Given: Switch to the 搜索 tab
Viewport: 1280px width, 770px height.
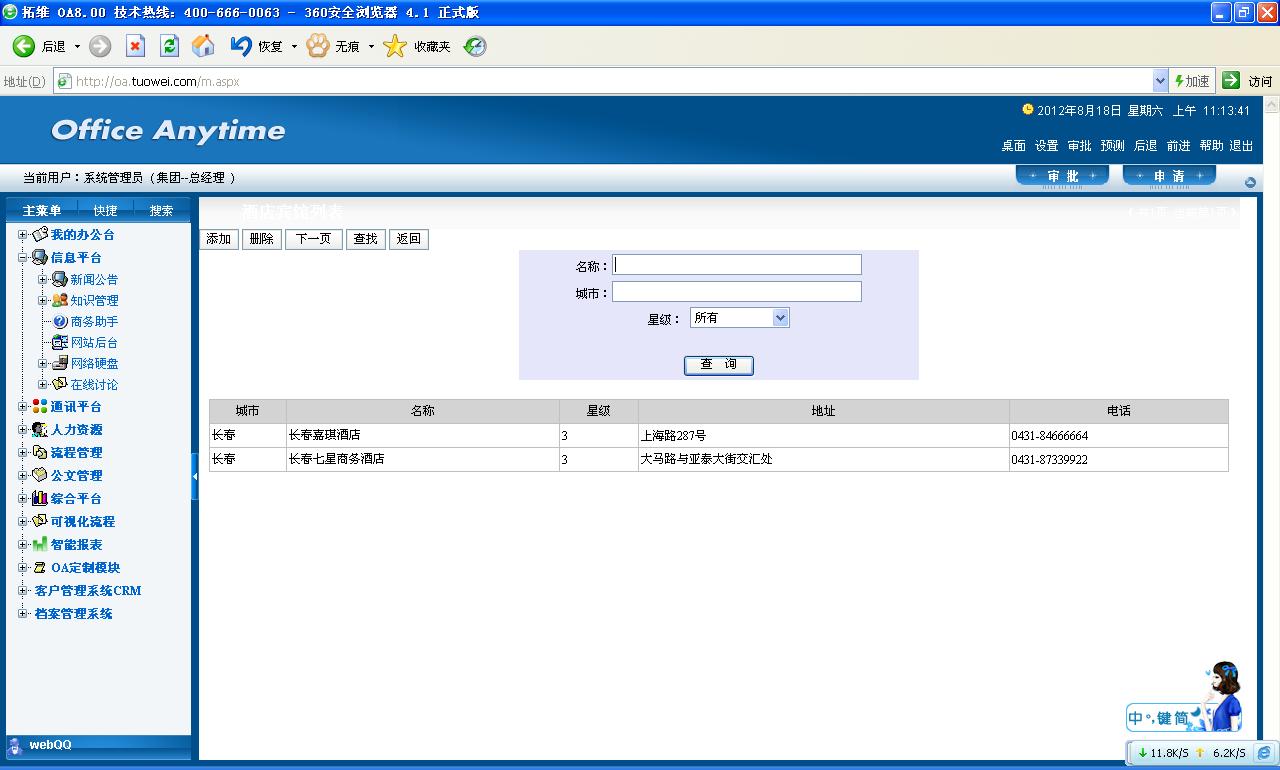Looking at the screenshot, I should tap(161, 210).
